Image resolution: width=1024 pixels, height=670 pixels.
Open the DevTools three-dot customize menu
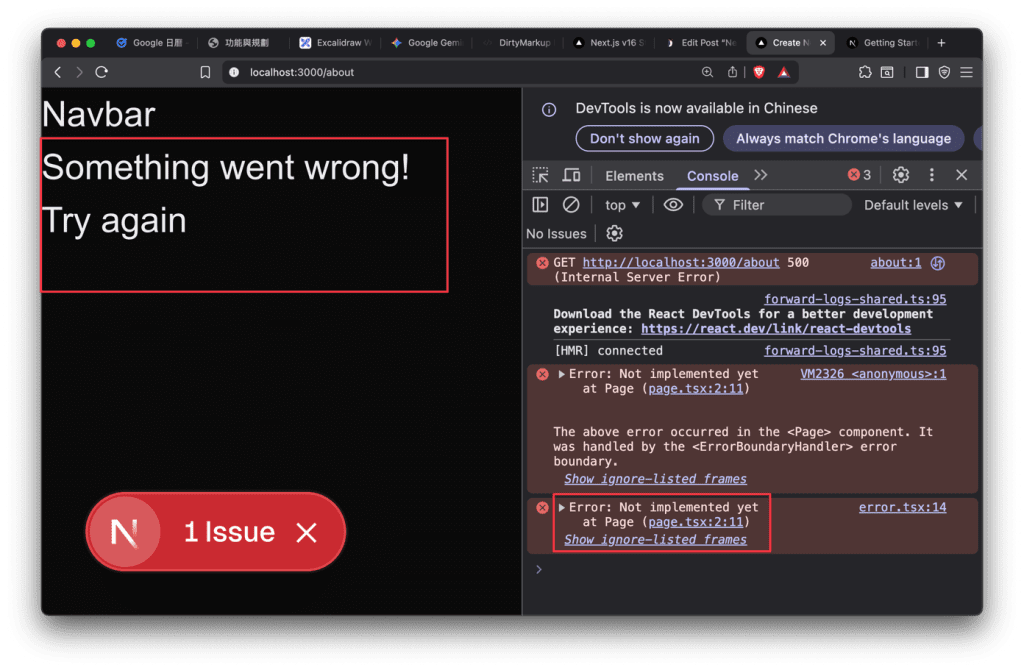[931, 175]
